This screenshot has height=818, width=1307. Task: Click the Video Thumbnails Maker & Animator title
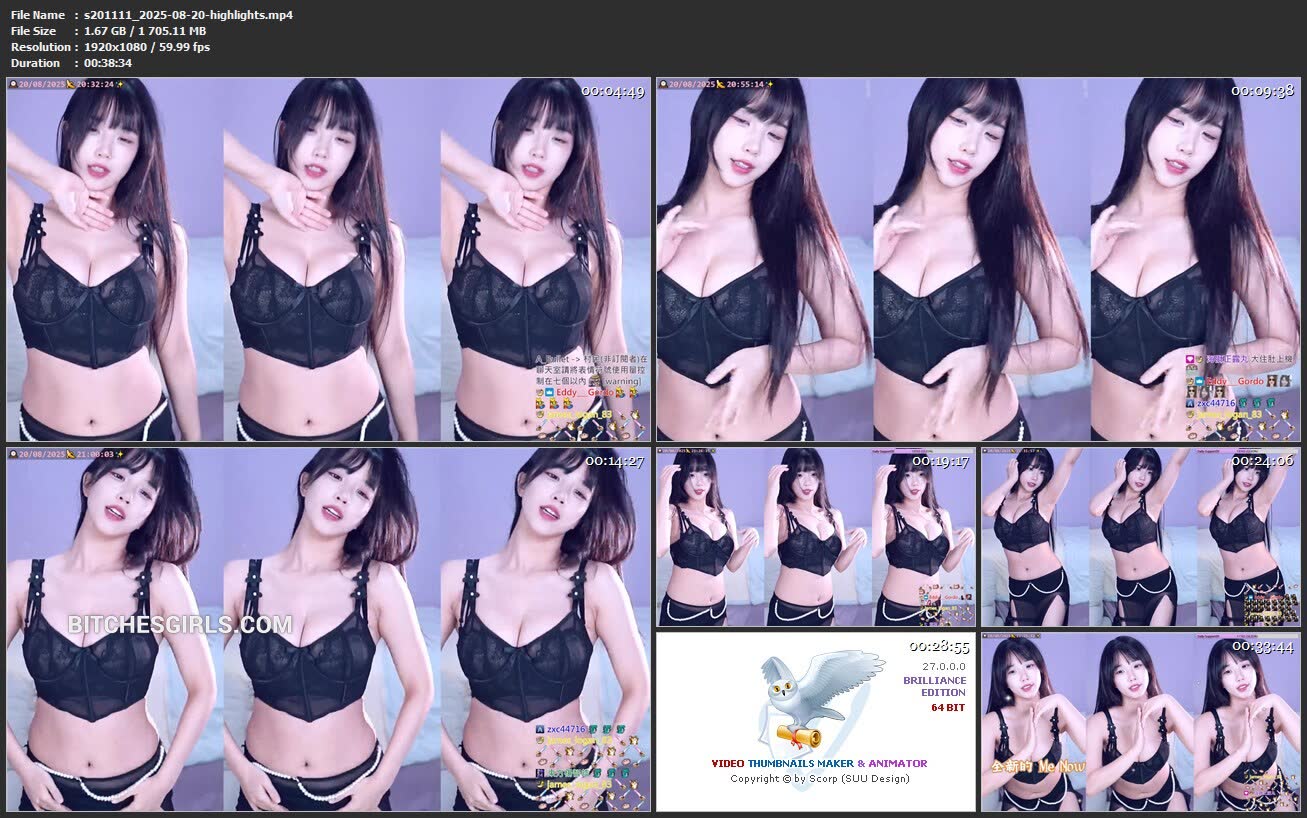[818, 763]
